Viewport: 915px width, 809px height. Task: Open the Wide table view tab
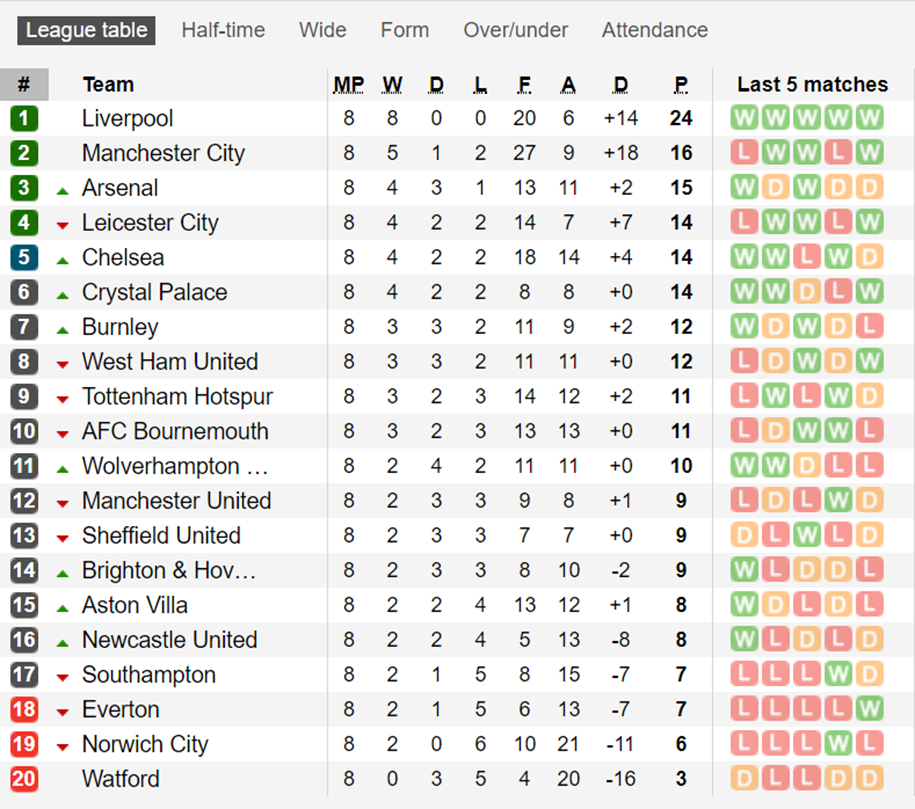click(323, 30)
